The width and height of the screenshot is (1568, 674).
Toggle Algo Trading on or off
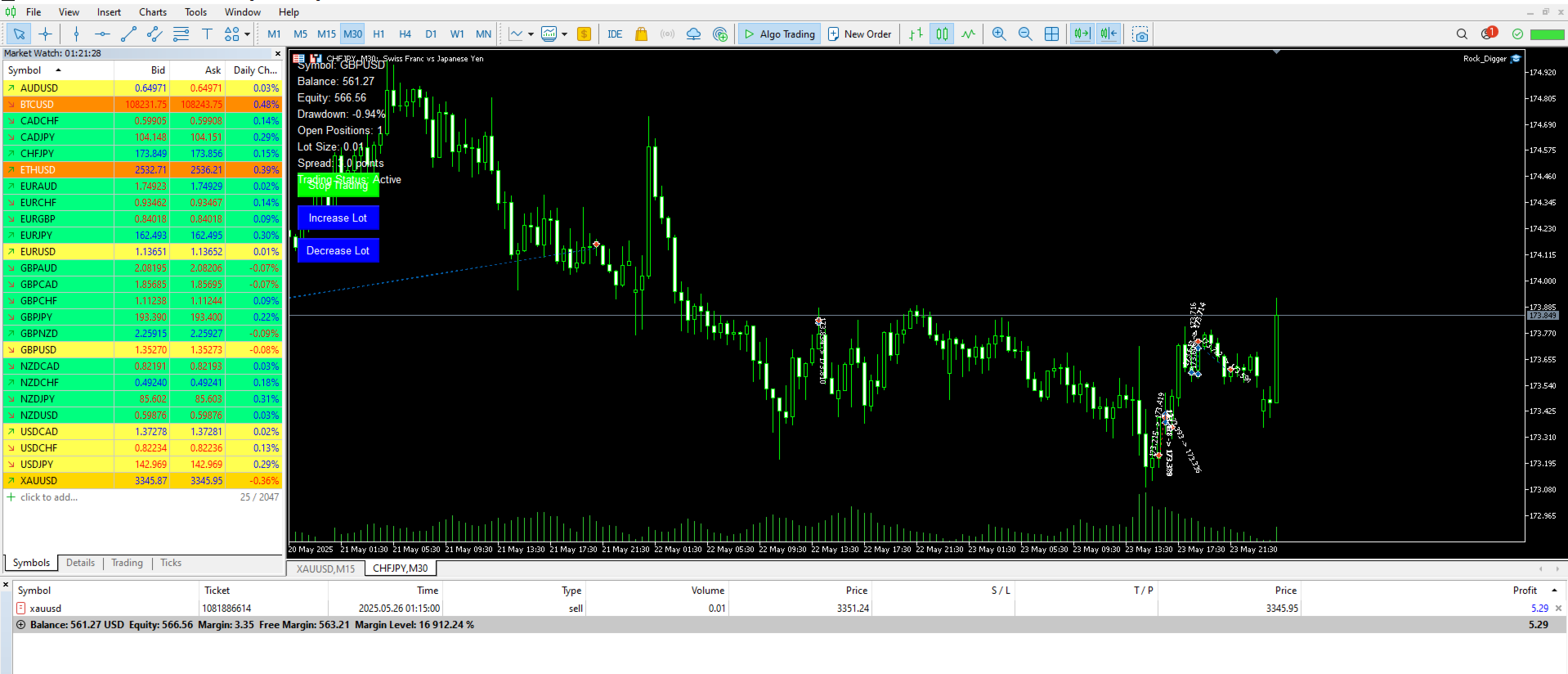tap(779, 34)
